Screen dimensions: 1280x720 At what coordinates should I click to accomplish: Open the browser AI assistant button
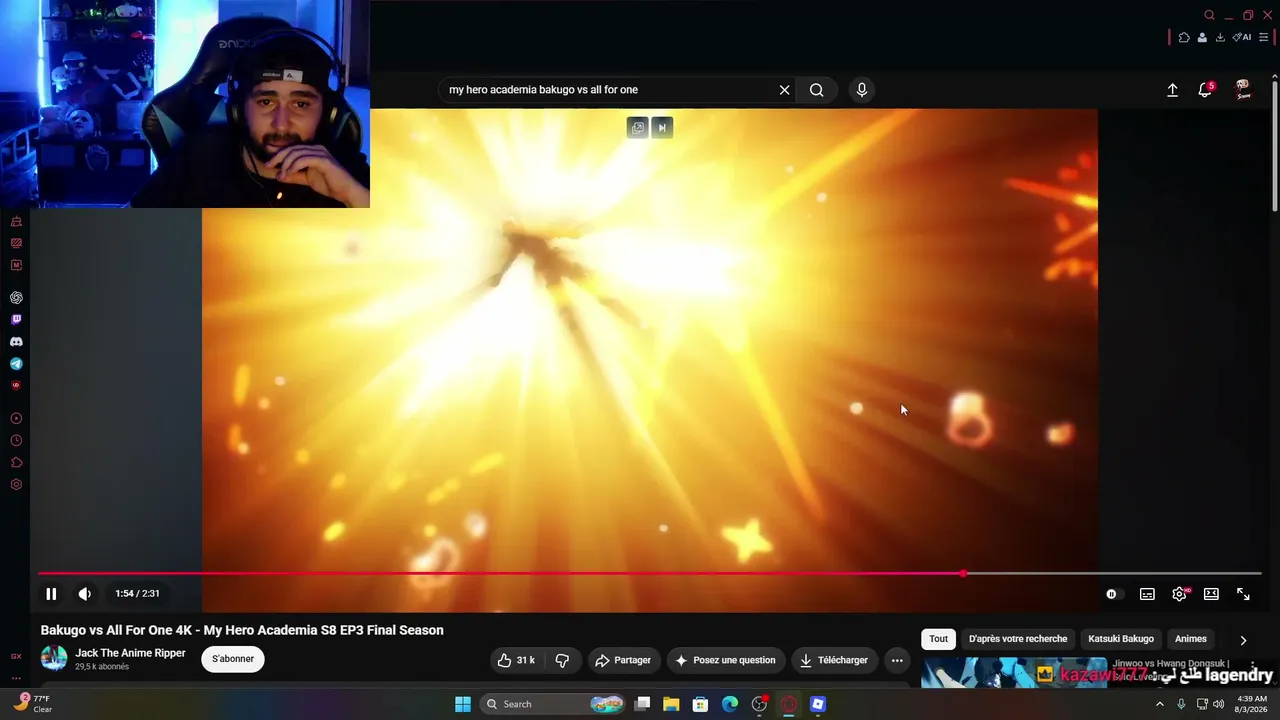(x=1242, y=38)
